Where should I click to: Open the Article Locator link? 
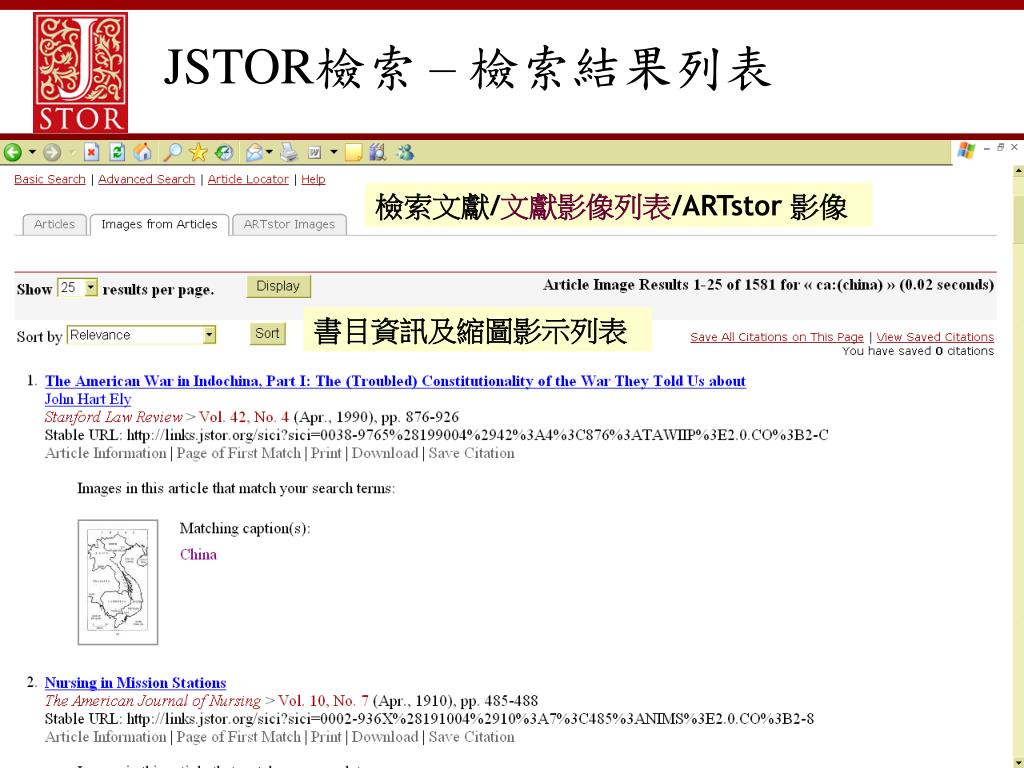248,179
